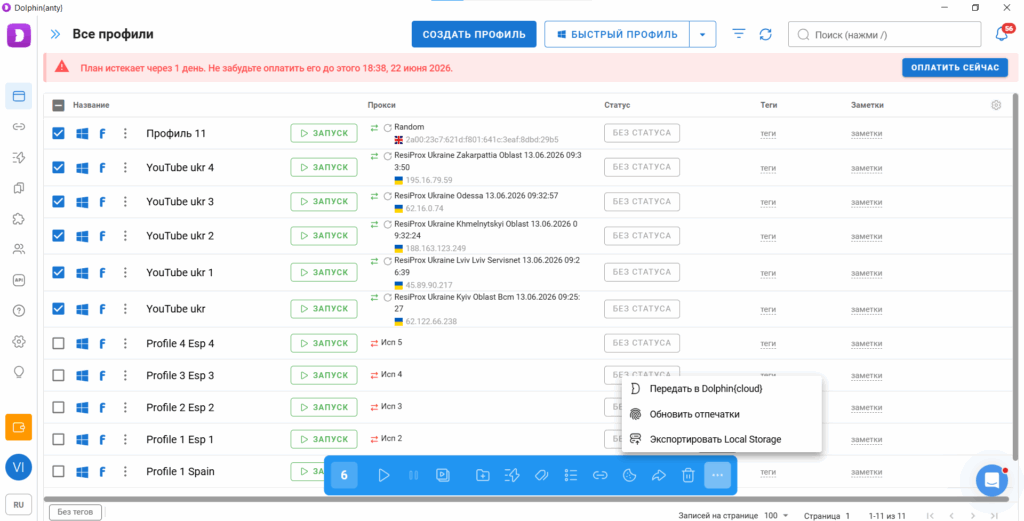Viewport: 1024px width, 521px height.
Task: Expand the sidebar with double chevron
Action: [x=56, y=35]
